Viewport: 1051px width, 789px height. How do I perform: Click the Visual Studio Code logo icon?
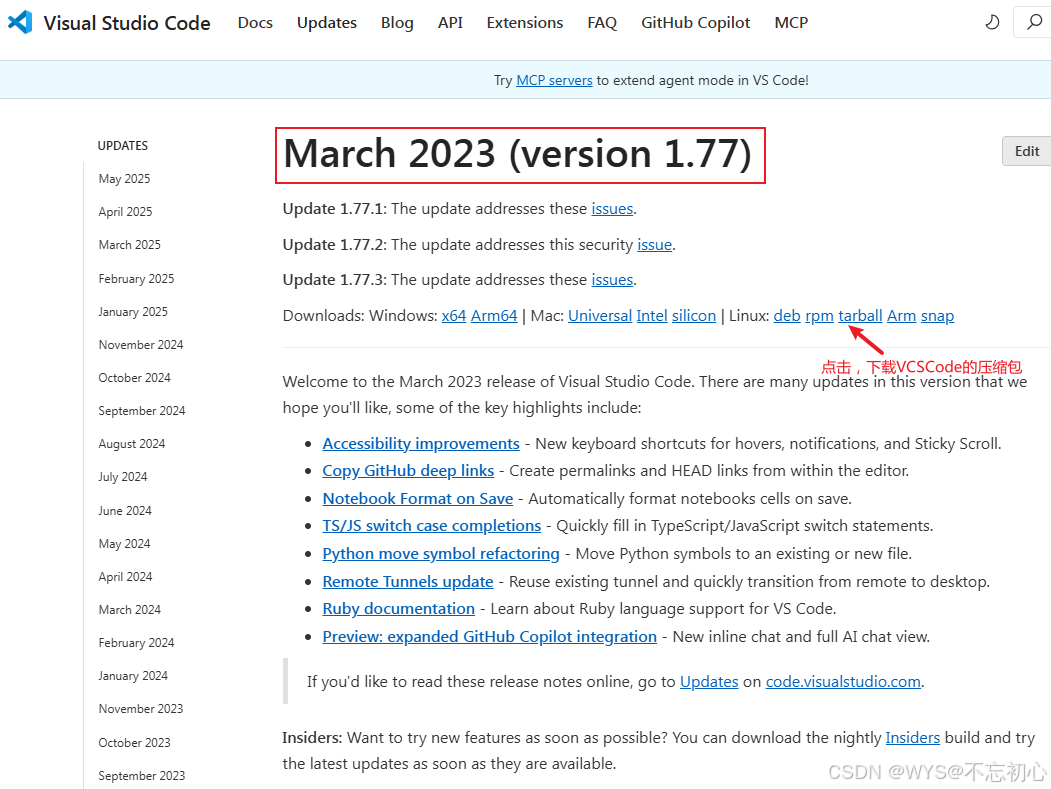(20, 22)
